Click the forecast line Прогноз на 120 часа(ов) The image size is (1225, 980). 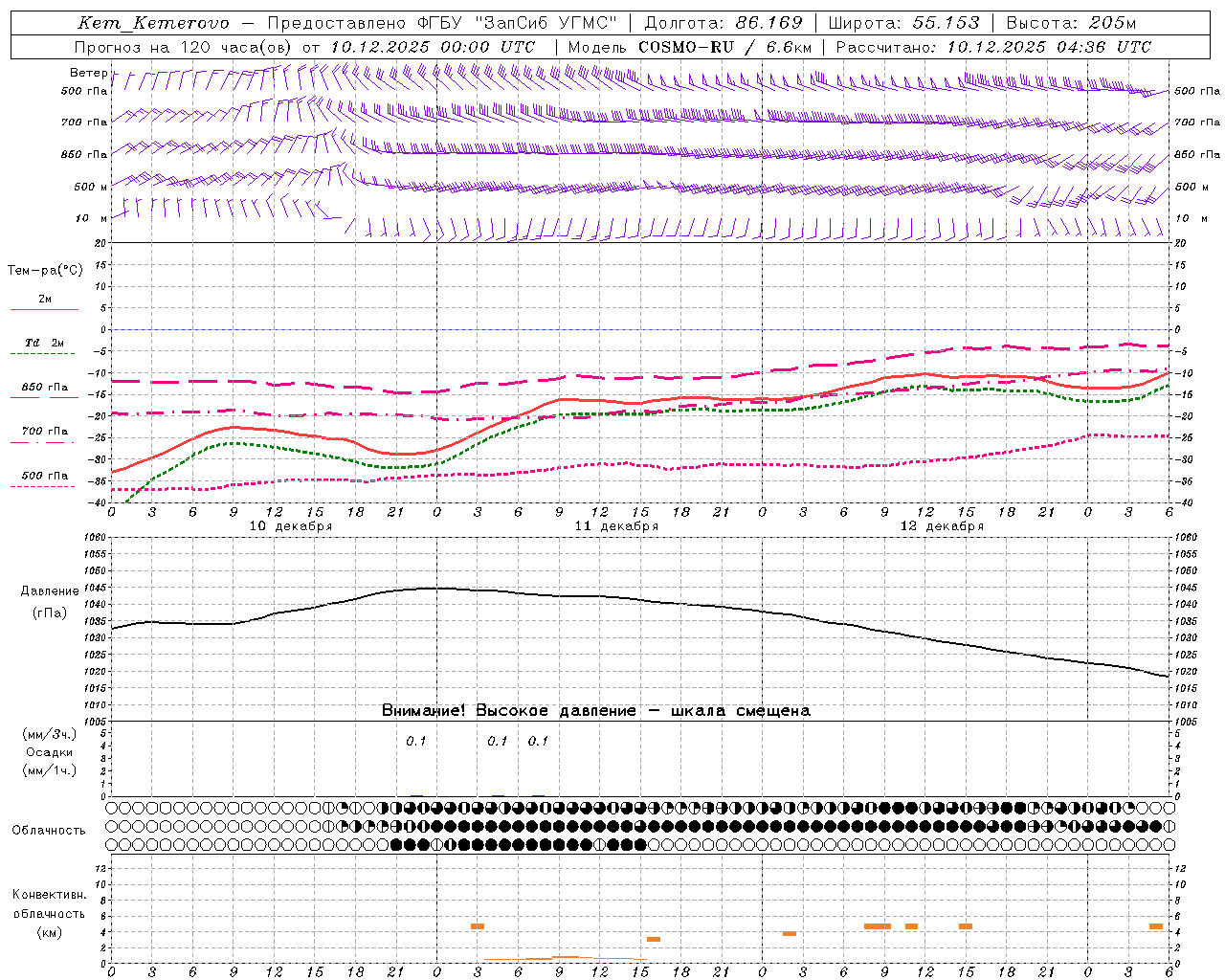185,47
